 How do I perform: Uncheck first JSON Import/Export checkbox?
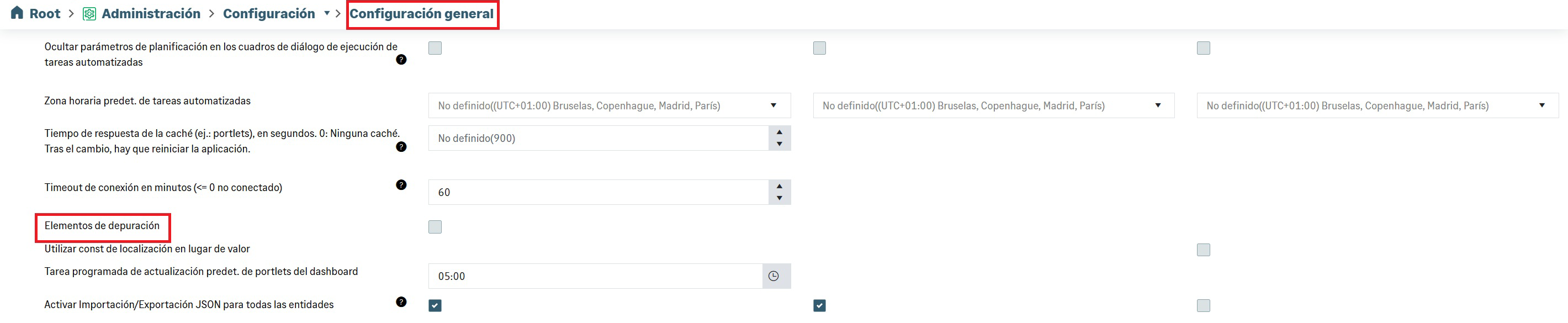coord(435,305)
